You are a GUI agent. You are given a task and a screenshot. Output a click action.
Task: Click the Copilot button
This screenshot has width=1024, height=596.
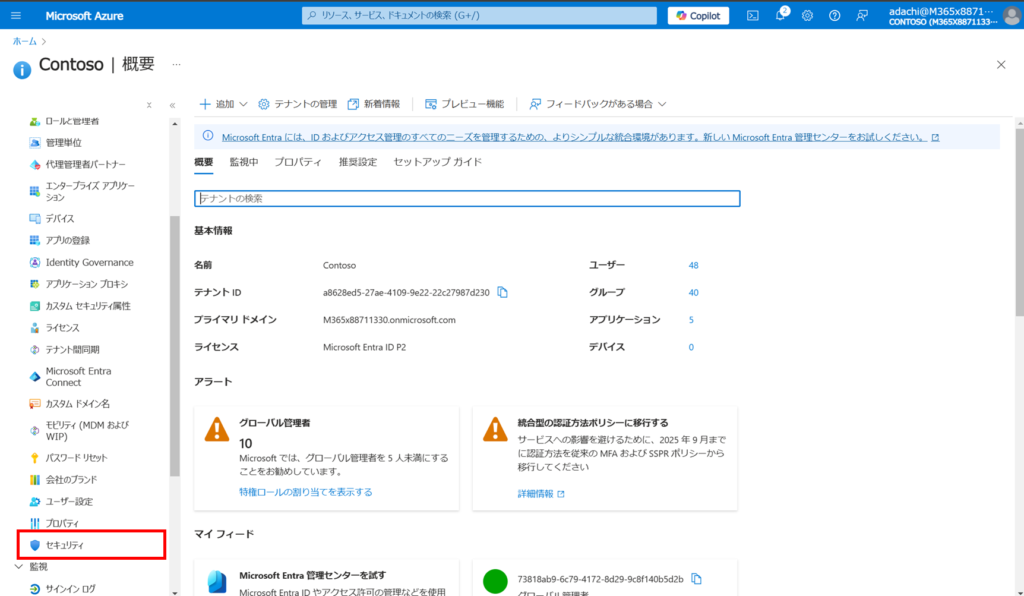click(698, 16)
